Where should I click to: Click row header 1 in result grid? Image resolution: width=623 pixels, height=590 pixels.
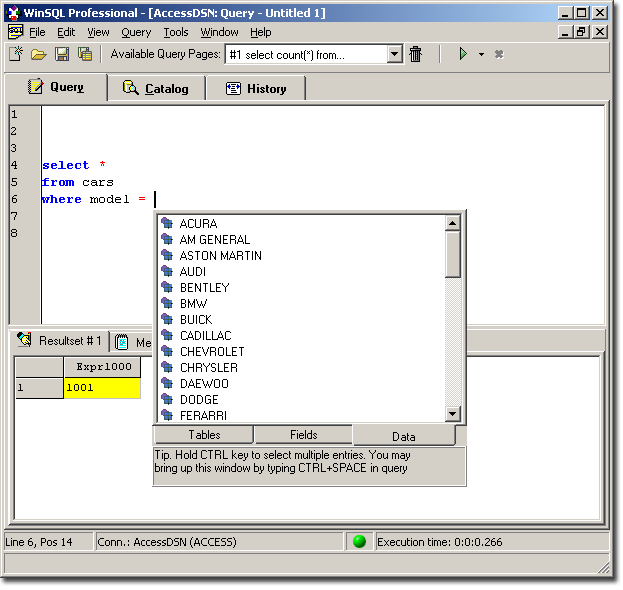coord(39,387)
